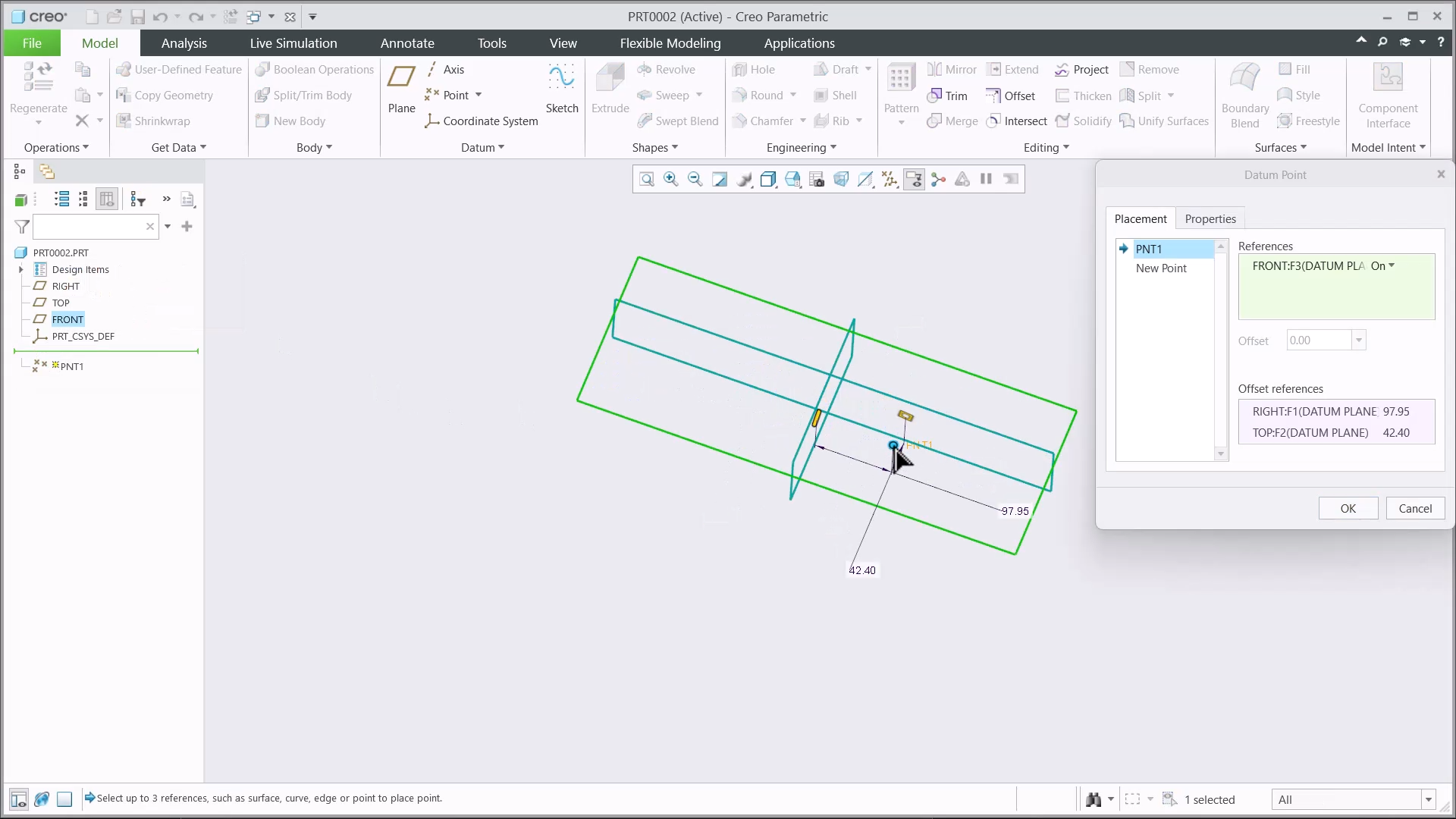The width and height of the screenshot is (1456, 819).
Task: Click the Trim tool
Action: (947, 96)
